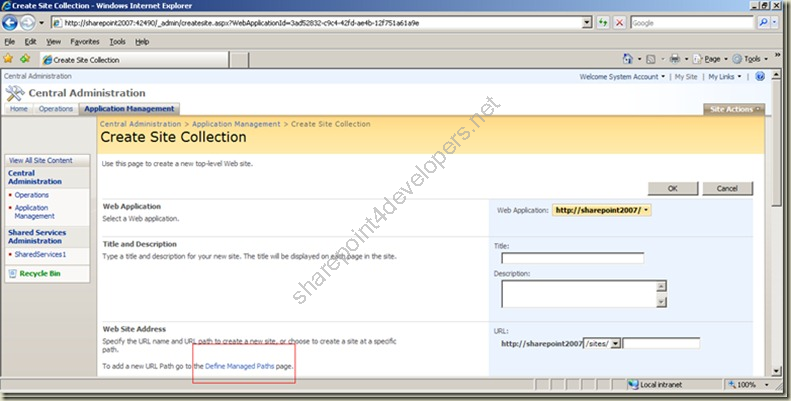Click the IE Home toolbar icon
Image resolution: width=791 pixels, height=401 pixels.
tap(627, 59)
